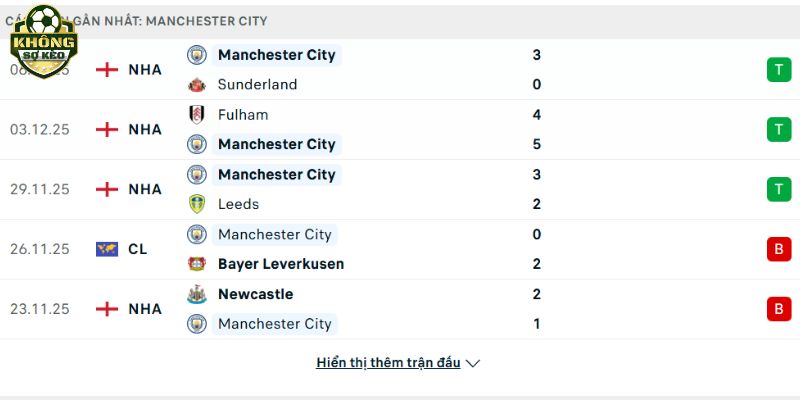Select the 23.11.25 match date

point(40,309)
